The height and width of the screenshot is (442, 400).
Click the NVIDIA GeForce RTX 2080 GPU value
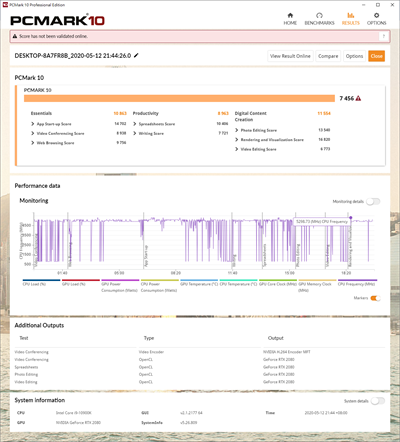coord(78,422)
